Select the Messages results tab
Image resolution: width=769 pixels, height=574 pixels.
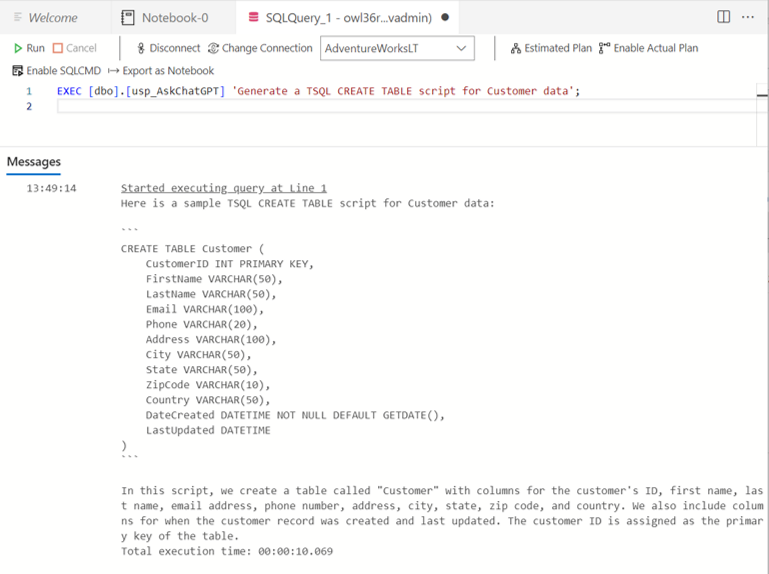point(34,162)
